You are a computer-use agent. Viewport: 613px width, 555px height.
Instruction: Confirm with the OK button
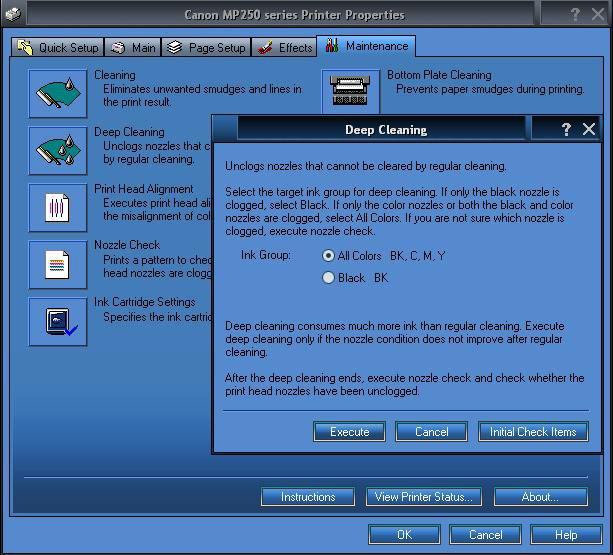[x=404, y=534]
